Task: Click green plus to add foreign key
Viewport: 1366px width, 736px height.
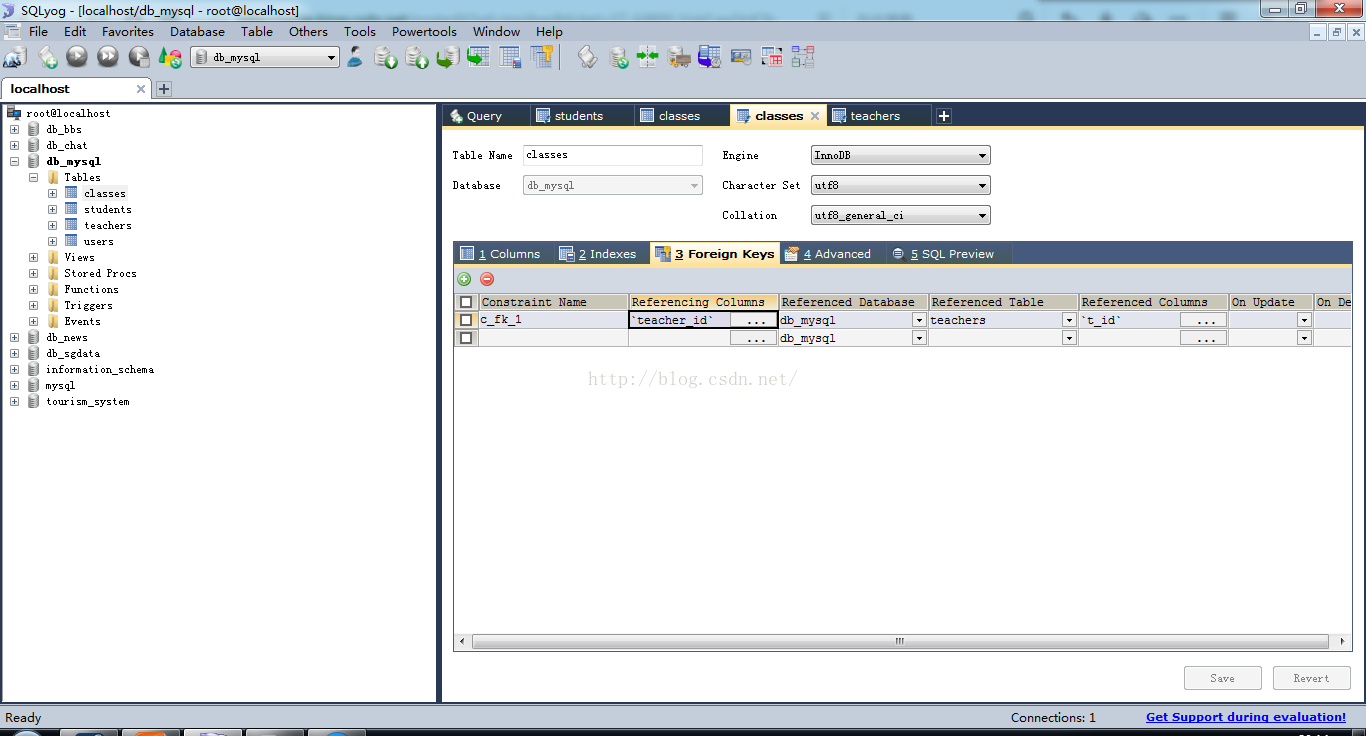Action: pos(464,279)
